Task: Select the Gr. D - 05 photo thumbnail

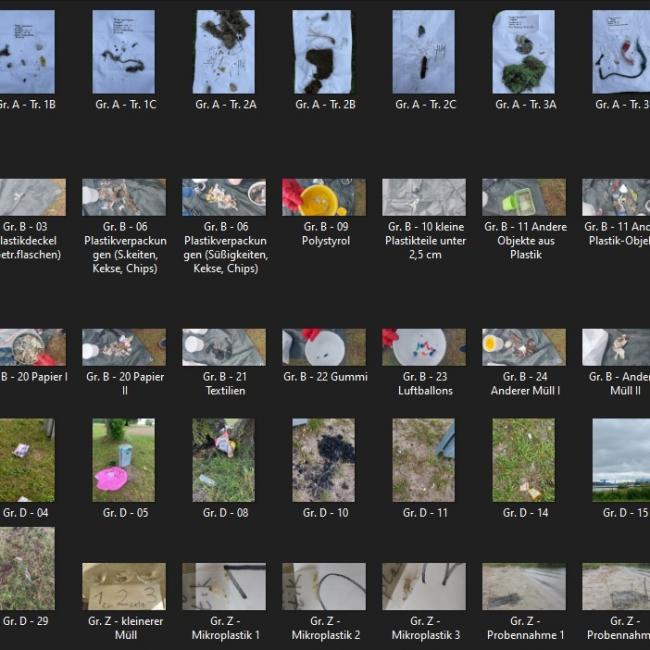Action: point(124,460)
